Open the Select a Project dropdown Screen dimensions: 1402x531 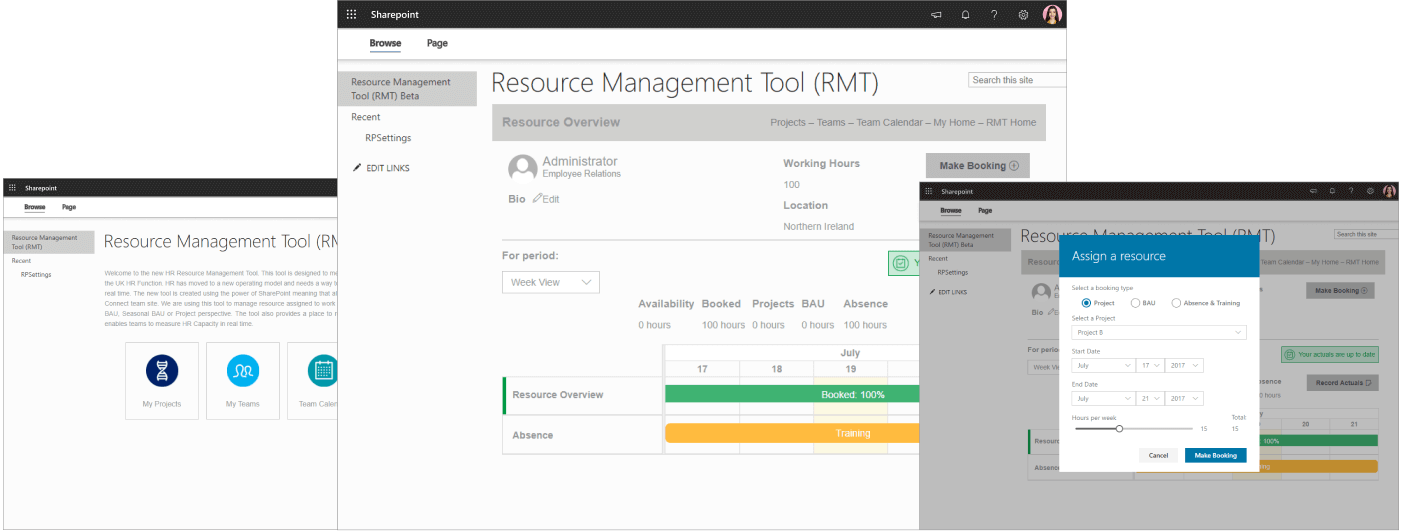pyautogui.click(x=1158, y=333)
